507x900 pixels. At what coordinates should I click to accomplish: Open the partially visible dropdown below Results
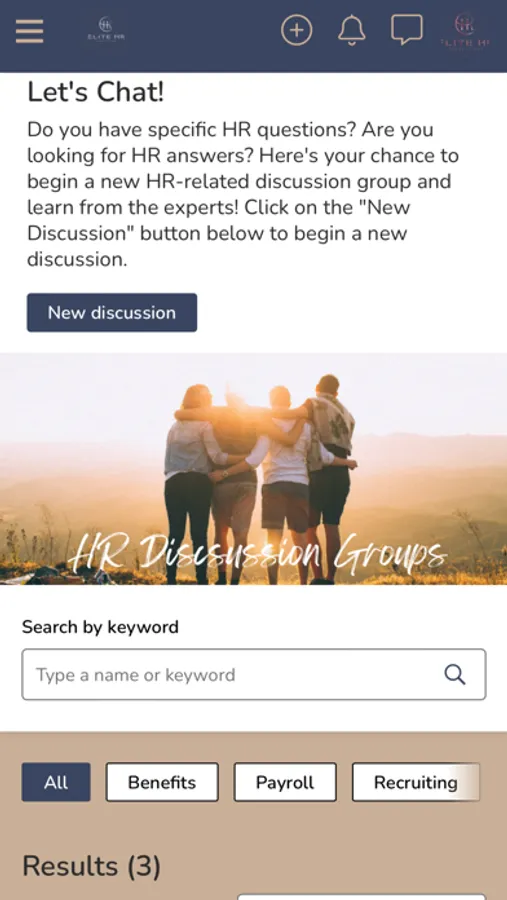(x=362, y=897)
